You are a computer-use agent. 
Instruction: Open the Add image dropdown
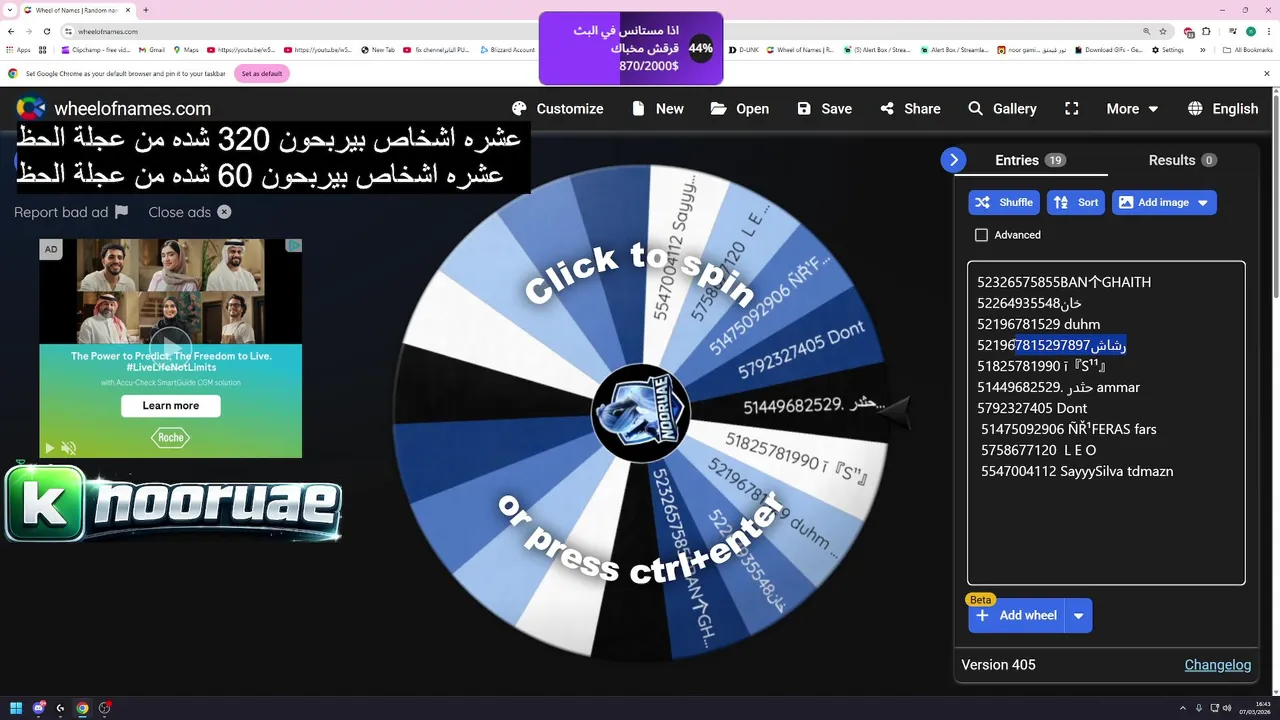click(1164, 202)
